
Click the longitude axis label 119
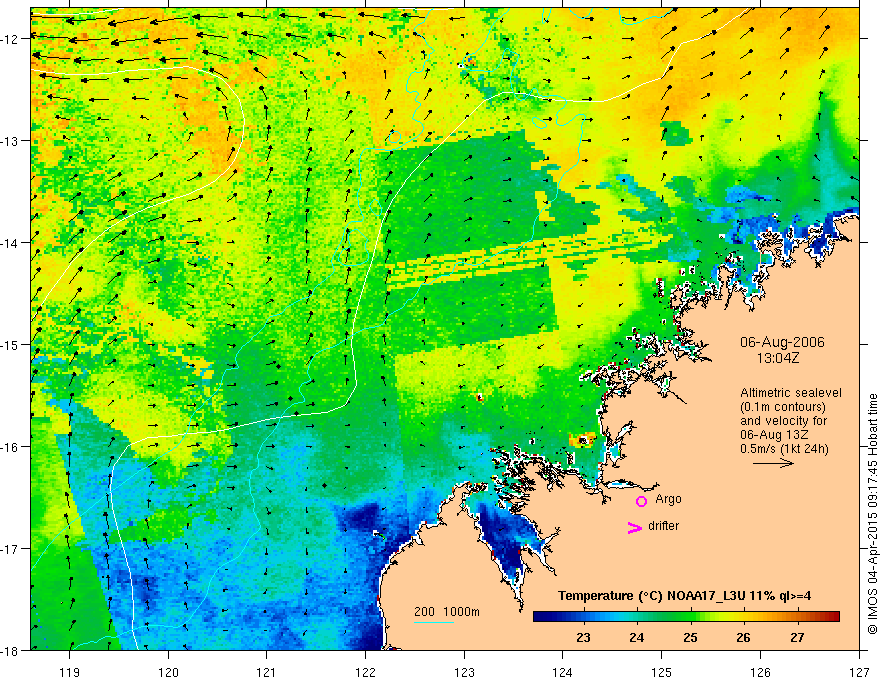pos(70,672)
